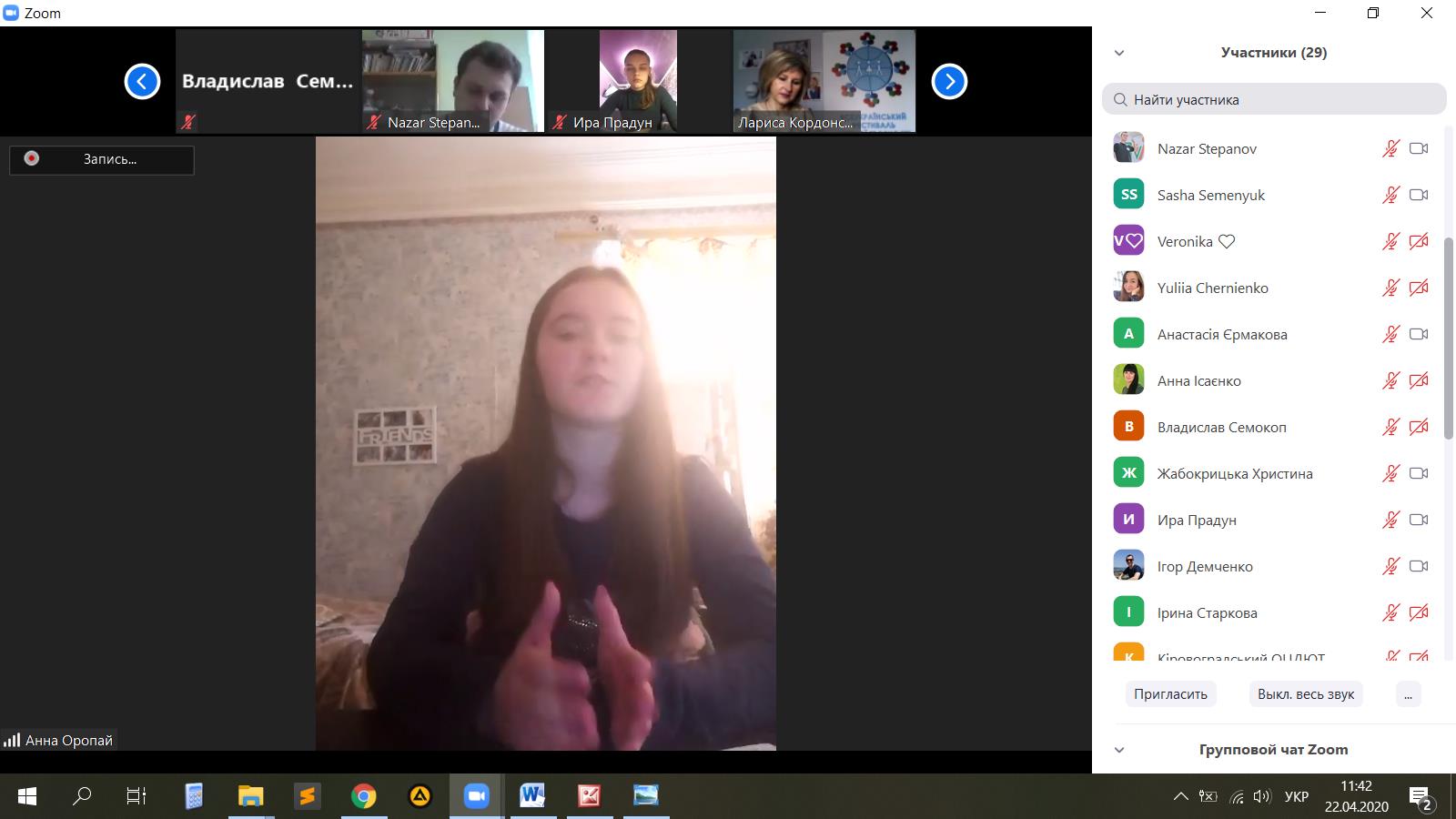Click the Пригласить button
Image resolution: width=1456 pixels, height=819 pixels.
coord(1170,693)
